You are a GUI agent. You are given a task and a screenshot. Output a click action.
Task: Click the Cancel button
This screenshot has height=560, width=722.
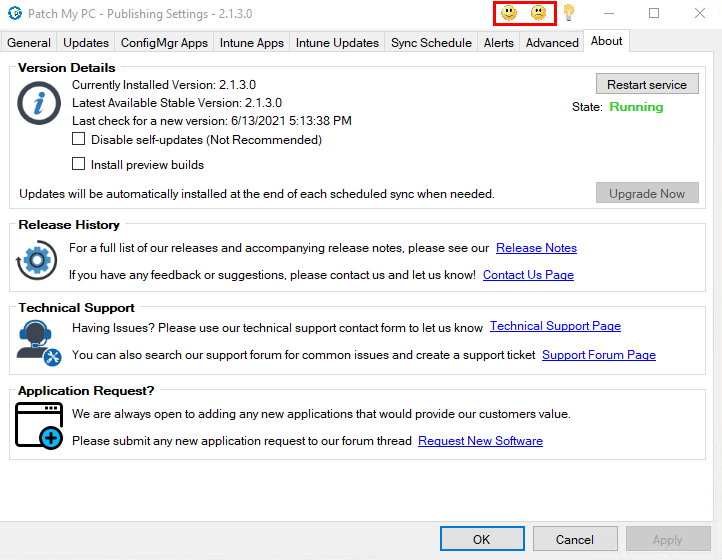[x=575, y=539]
